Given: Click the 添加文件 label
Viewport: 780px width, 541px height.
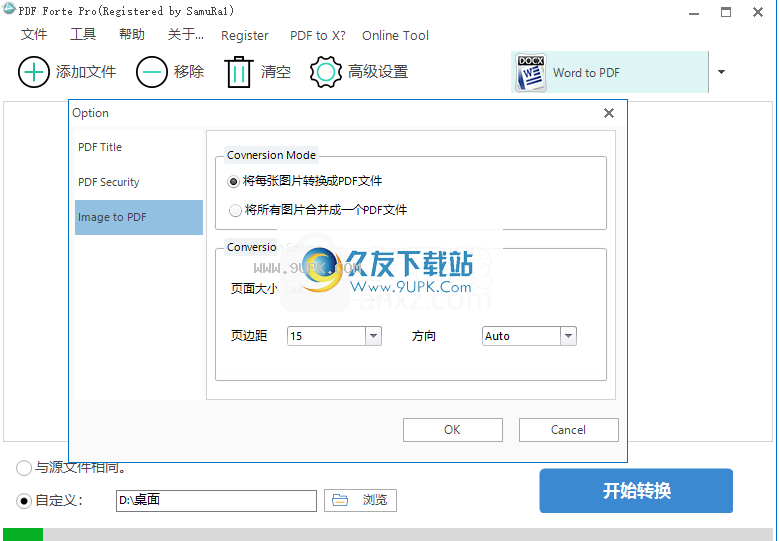Looking at the screenshot, I should [x=86, y=72].
